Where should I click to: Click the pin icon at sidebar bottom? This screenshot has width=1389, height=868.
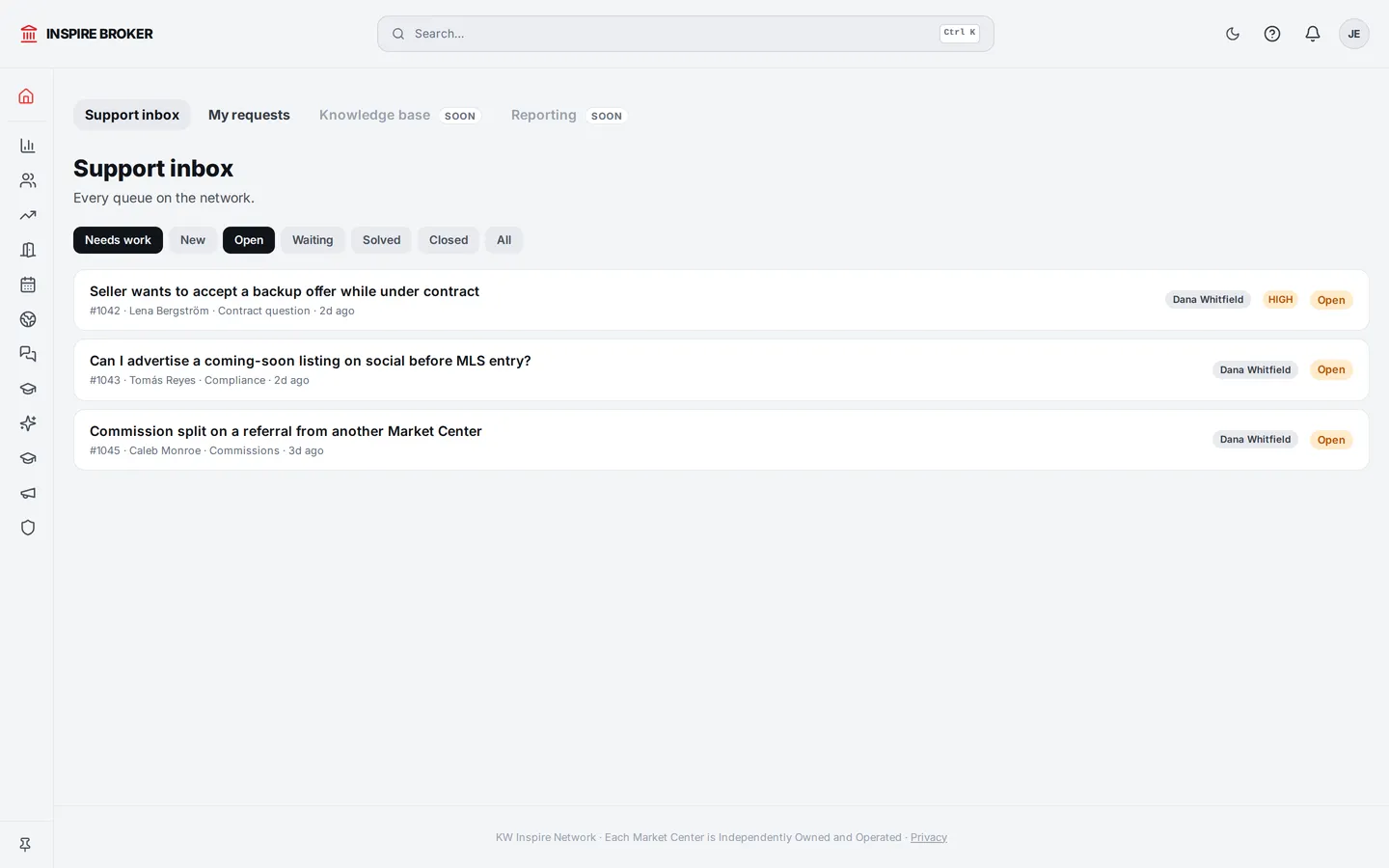(26, 844)
